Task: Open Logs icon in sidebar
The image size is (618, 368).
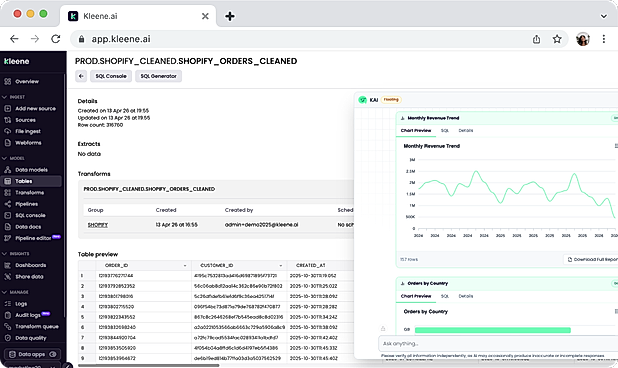Action: point(7,304)
